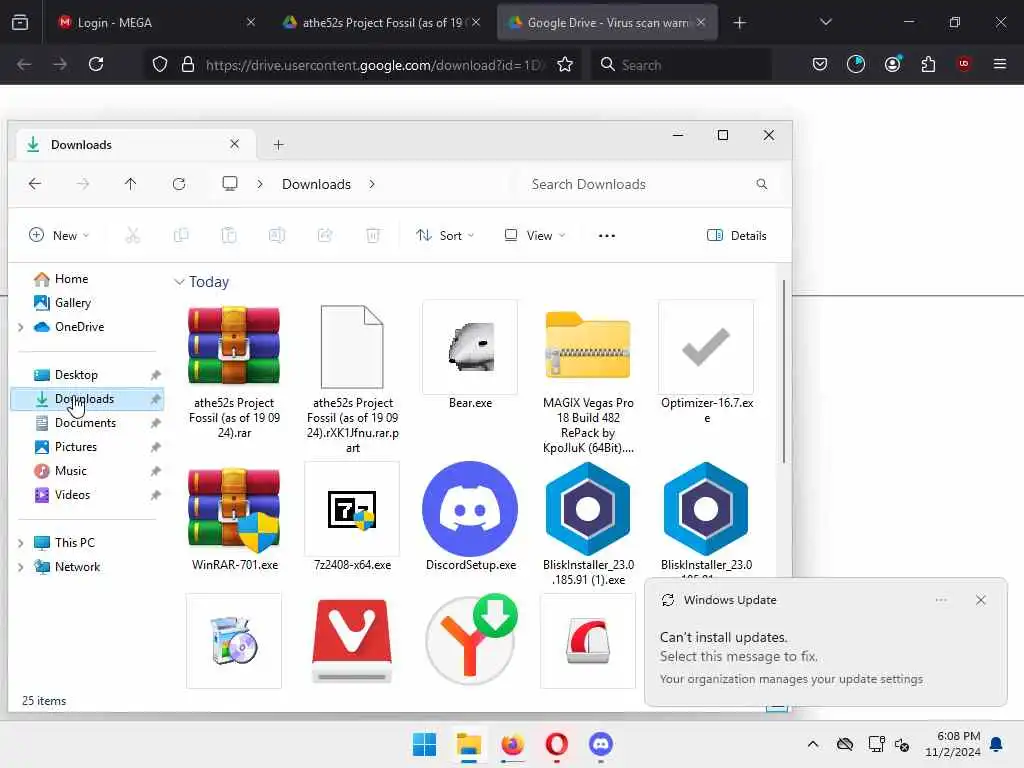Dismiss the Windows Update notification
This screenshot has width=1024, height=768.
[980, 600]
